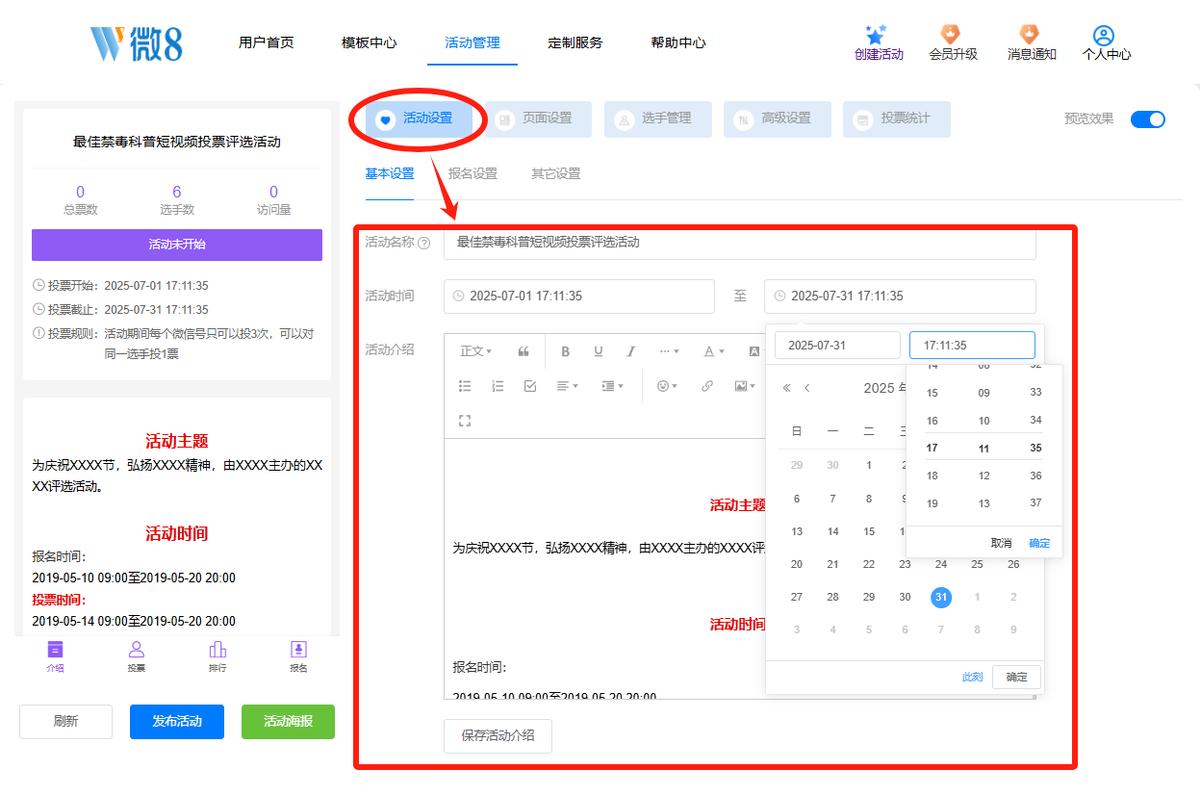Open the insert image dropdown
Screen dimensions: 1200x798
(x=744, y=386)
